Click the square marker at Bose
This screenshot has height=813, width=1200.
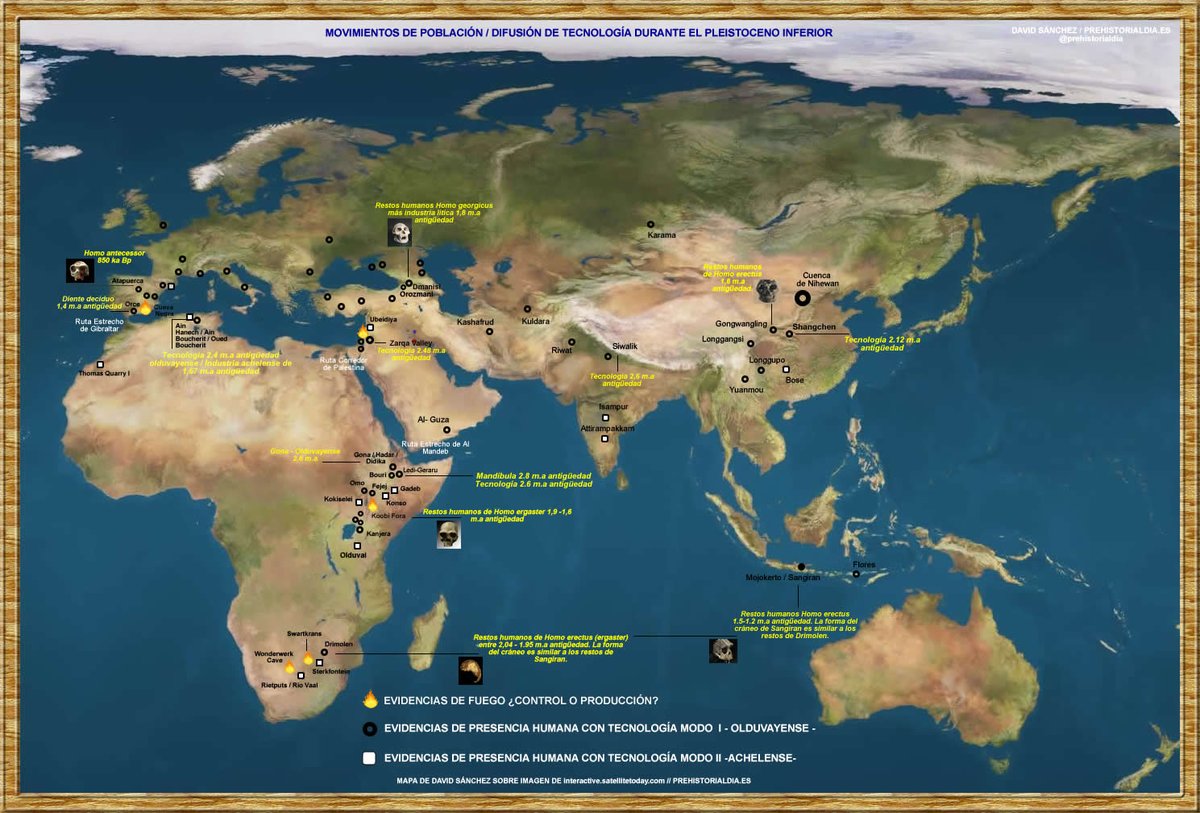pos(786,370)
